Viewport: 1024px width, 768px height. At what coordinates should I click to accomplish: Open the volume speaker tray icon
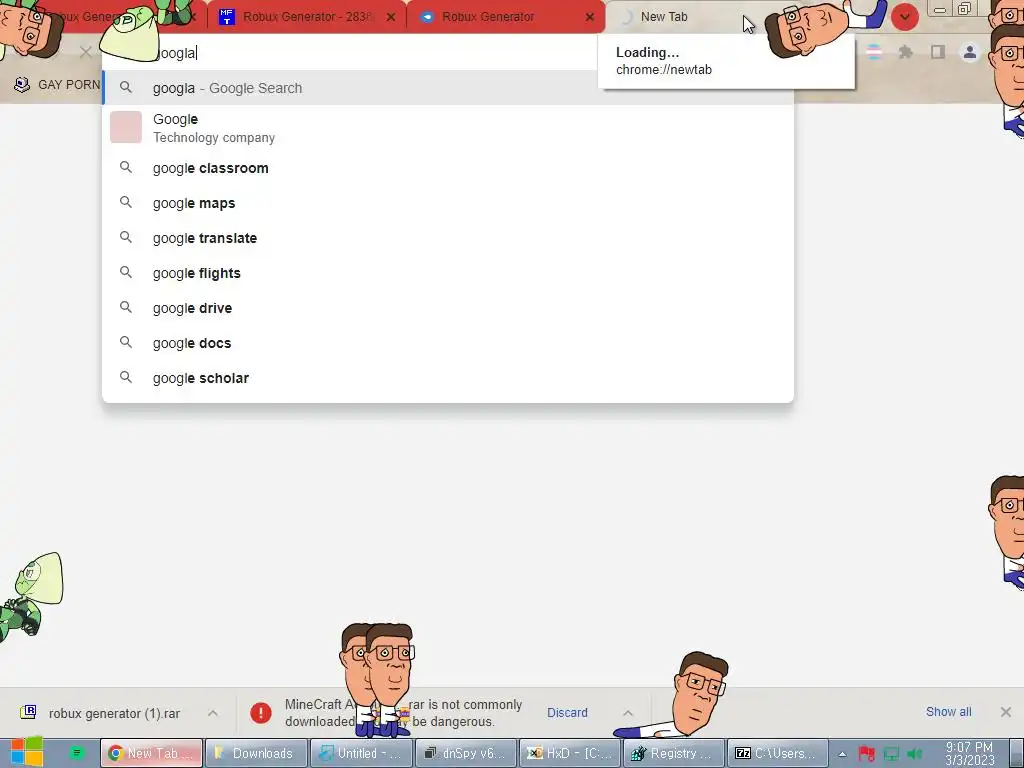[x=915, y=754]
